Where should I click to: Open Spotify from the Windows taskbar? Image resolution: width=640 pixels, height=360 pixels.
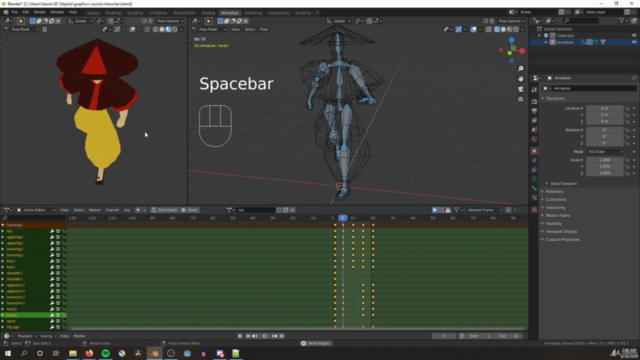click(105, 353)
